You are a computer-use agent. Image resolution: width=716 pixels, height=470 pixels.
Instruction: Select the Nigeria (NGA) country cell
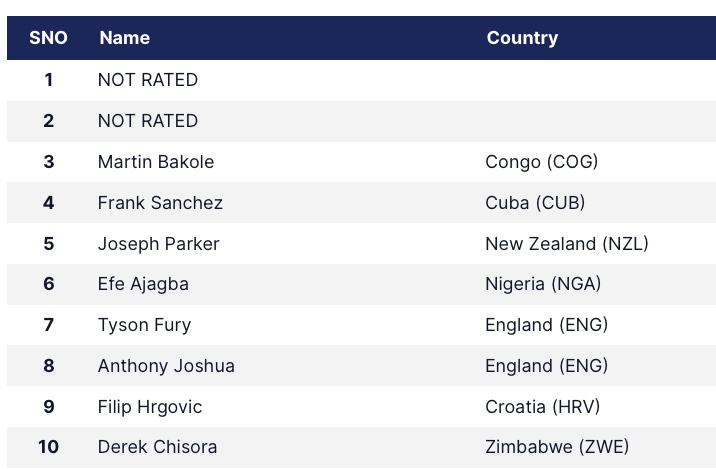point(543,284)
